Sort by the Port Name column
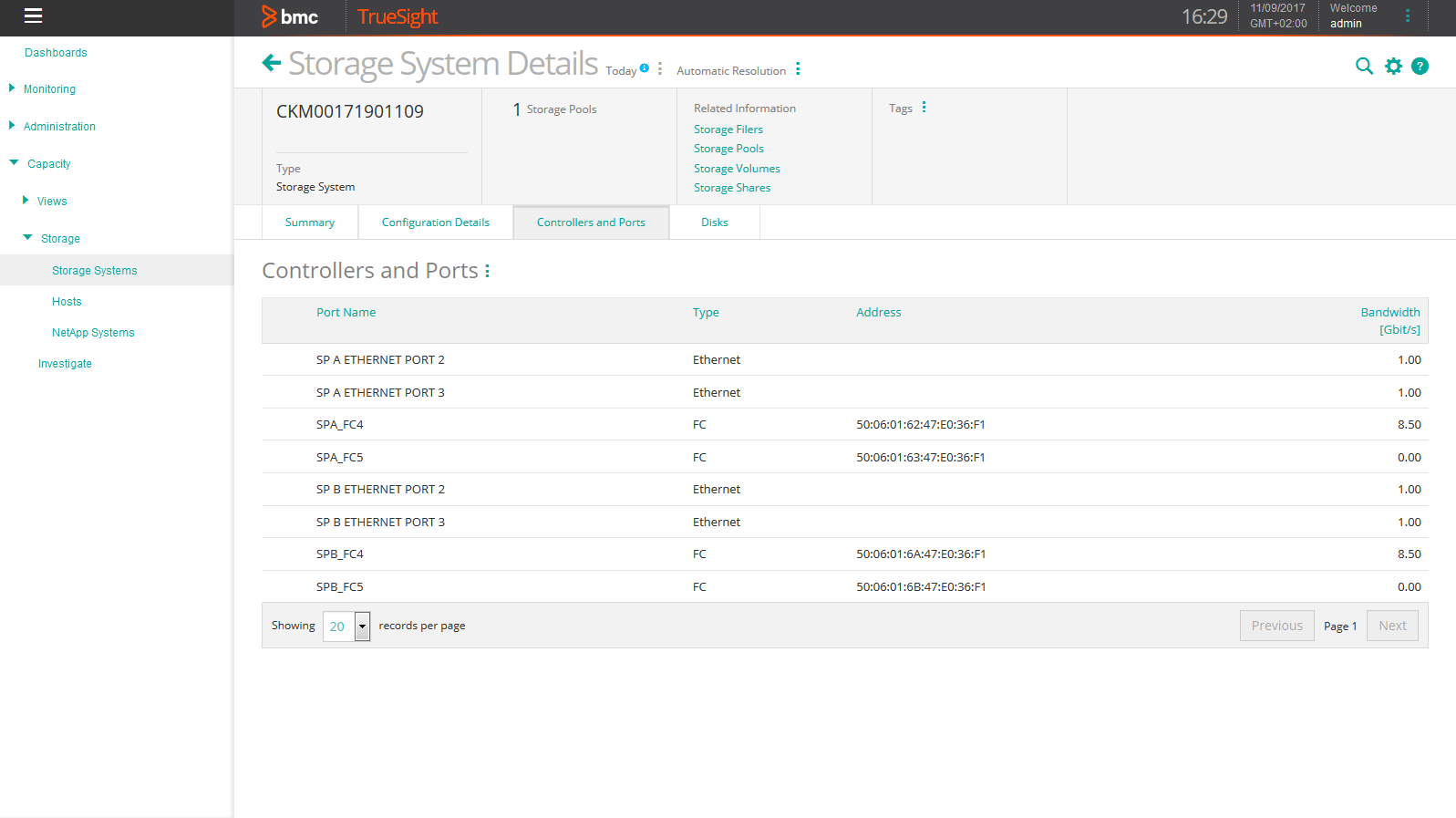 (x=346, y=313)
